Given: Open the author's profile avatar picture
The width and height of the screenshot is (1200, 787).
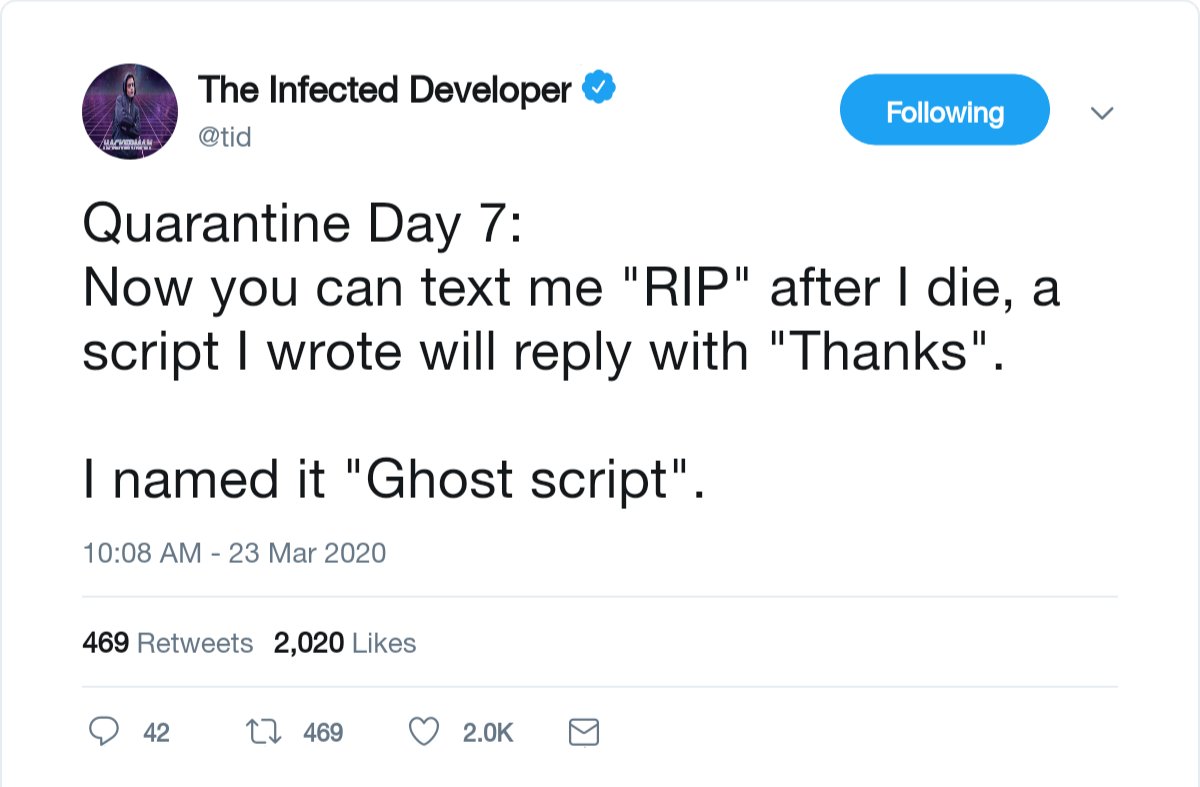Looking at the screenshot, I should [130, 111].
